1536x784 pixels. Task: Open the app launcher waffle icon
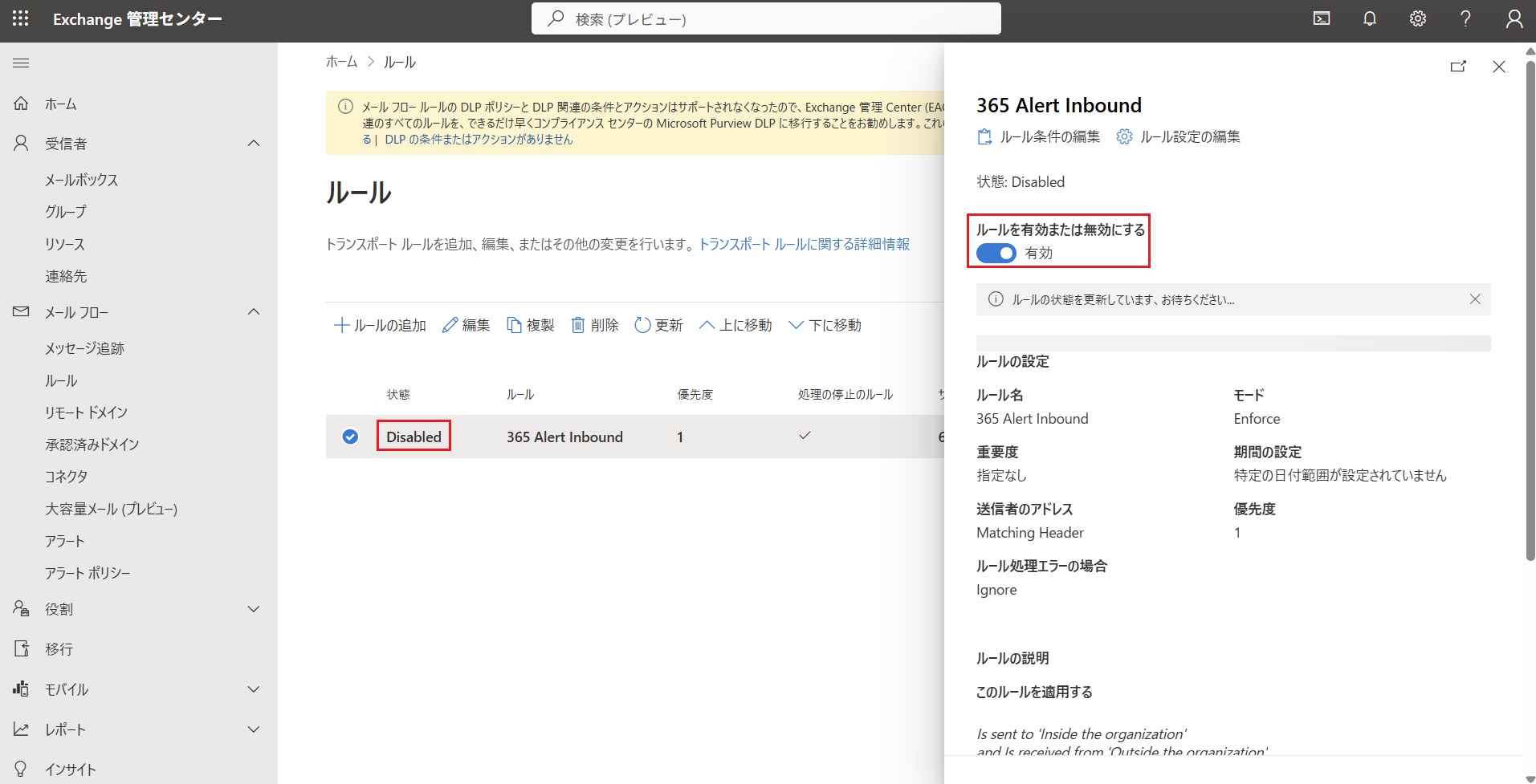[x=20, y=18]
